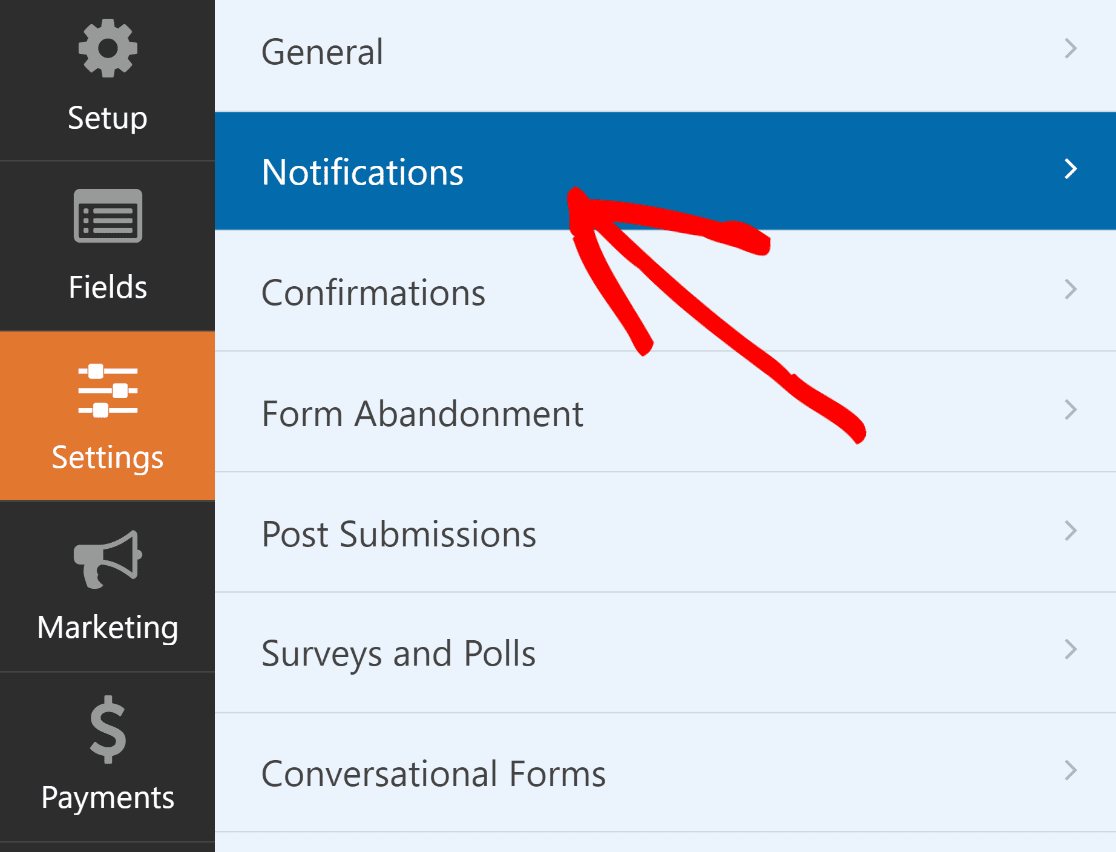Expand the Post Submissions chevron

pyautogui.click(x=1070, y=532)
